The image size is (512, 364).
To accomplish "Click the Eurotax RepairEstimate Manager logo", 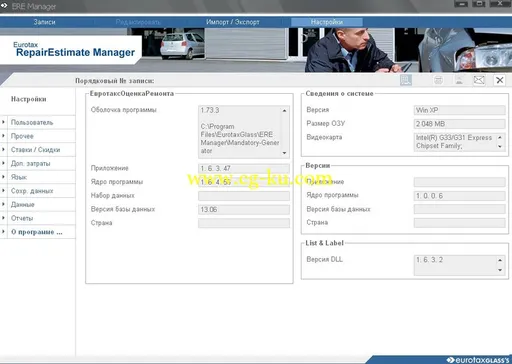I will coord(74,50).
